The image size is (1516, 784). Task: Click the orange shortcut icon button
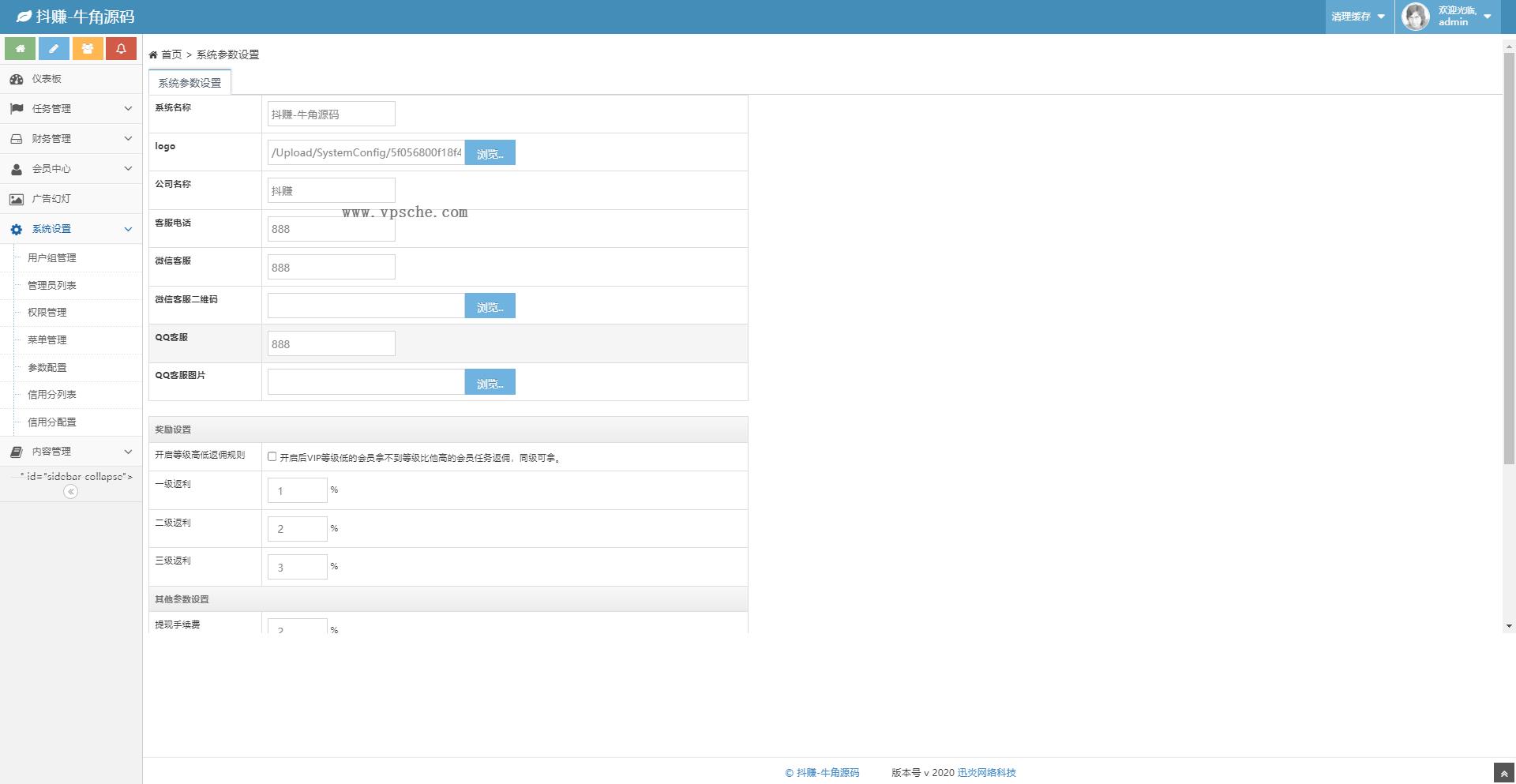coord(88,49)
